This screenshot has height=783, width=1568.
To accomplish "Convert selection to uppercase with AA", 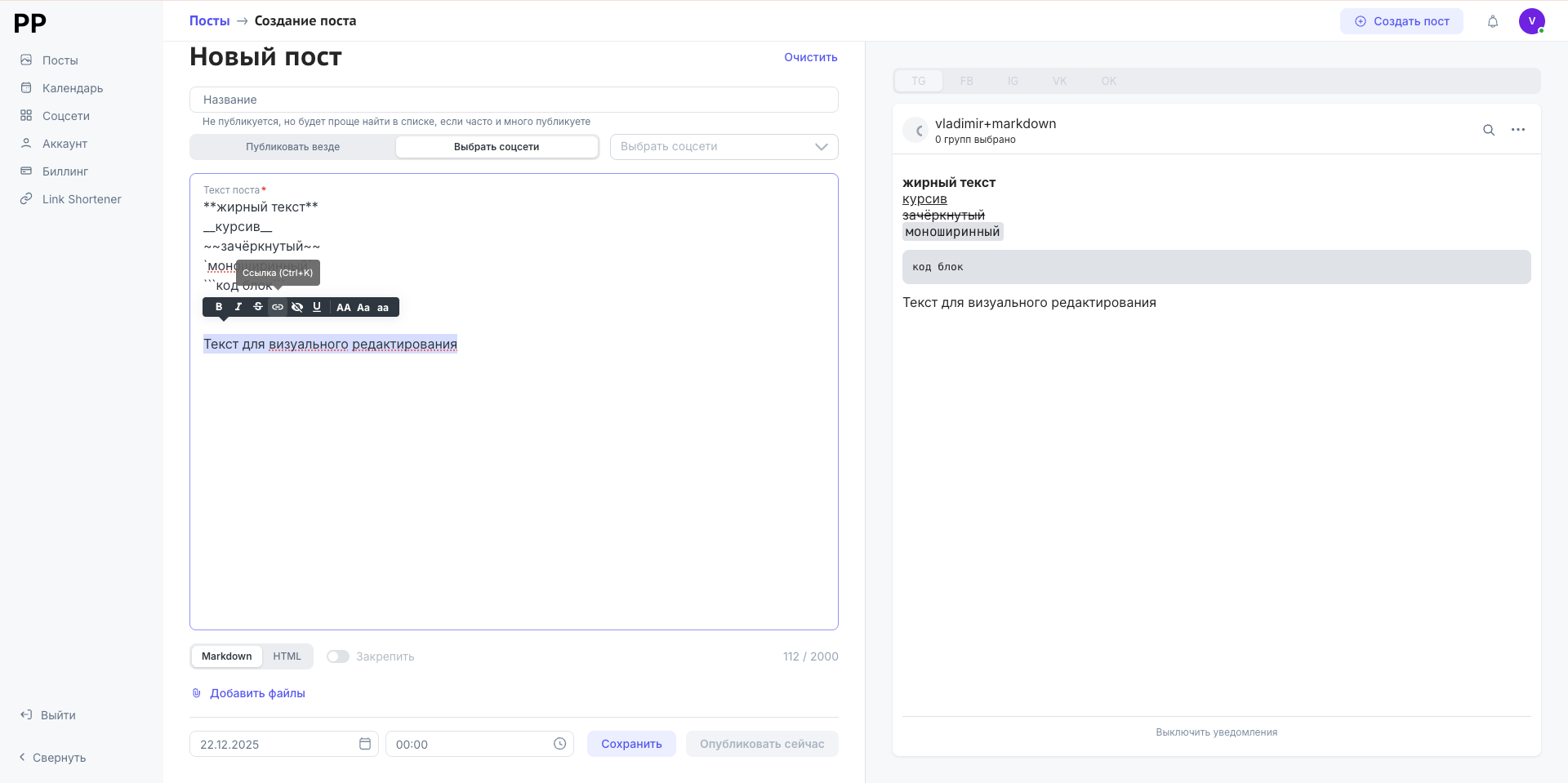I will pos(344,308).
